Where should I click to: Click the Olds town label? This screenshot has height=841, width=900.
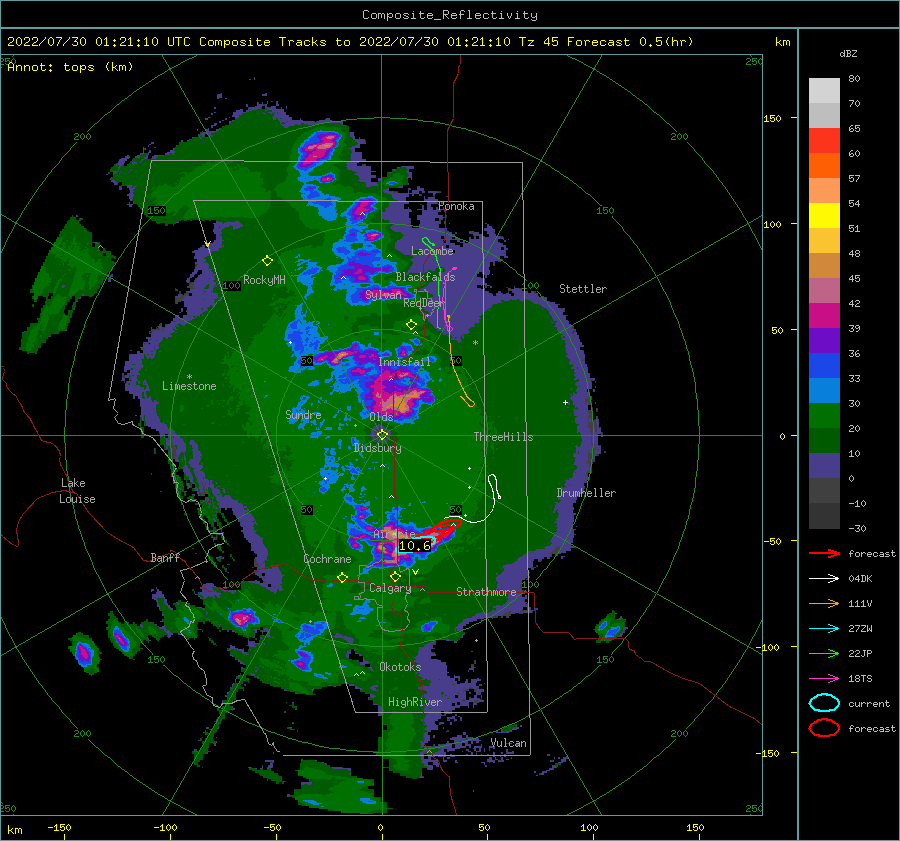coord(381,417)
